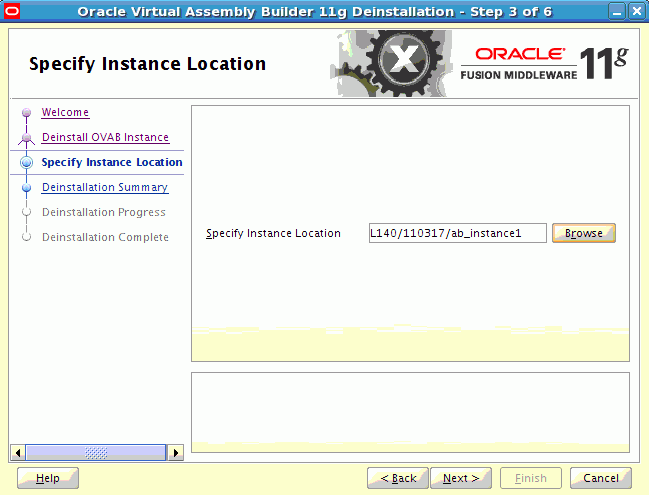Click the Specify Instance Location page heading
Screen dimensions: 649x495
147,64
